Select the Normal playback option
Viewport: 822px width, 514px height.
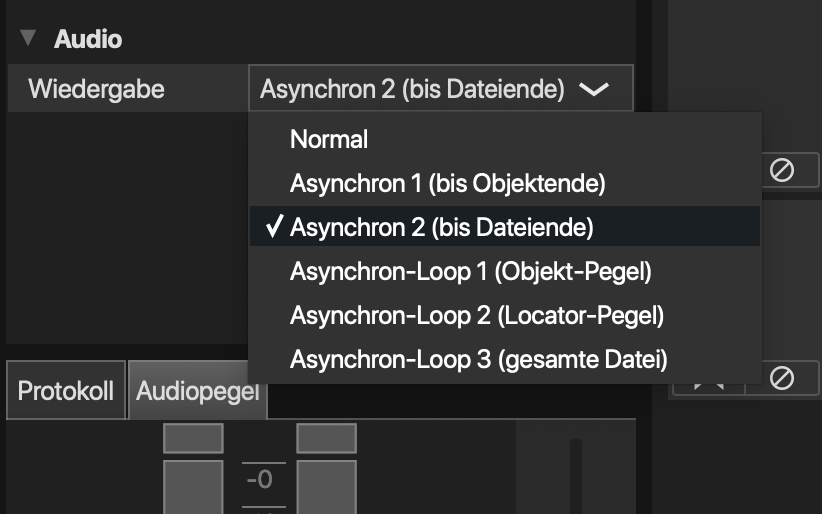pyautogui.click(x=329, y=139)
